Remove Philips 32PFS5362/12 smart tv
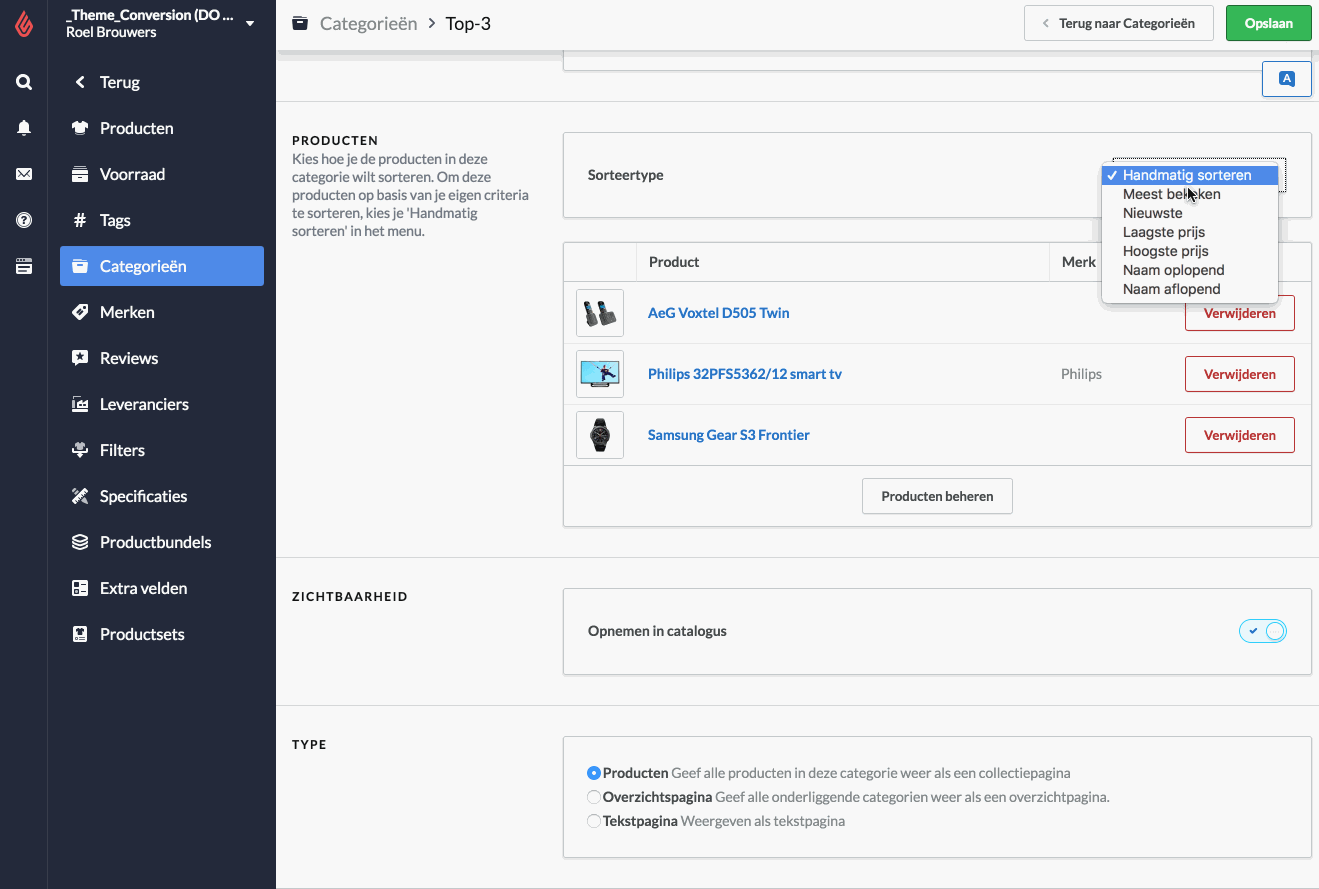Image resolution: width=1319 pixels, height=889 pixels. click(x=1239, y=374)
